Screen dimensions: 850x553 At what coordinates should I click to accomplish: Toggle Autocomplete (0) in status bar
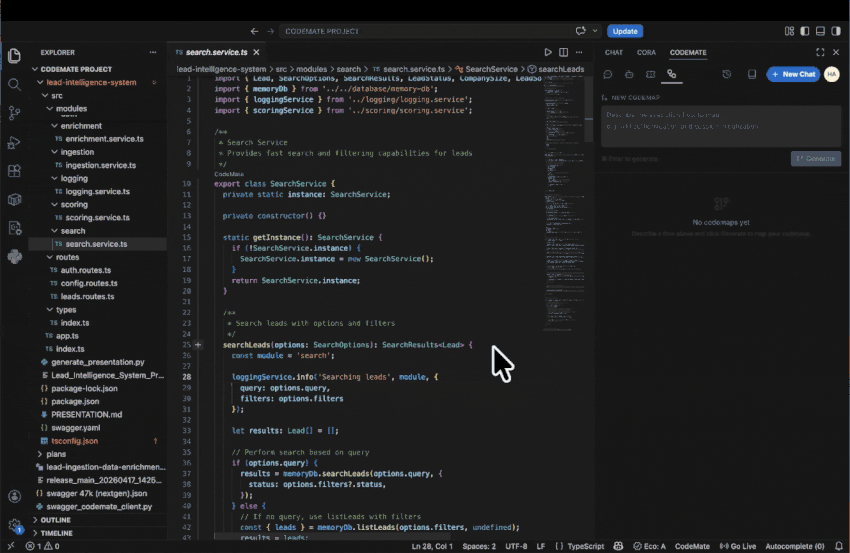point(795,546)
